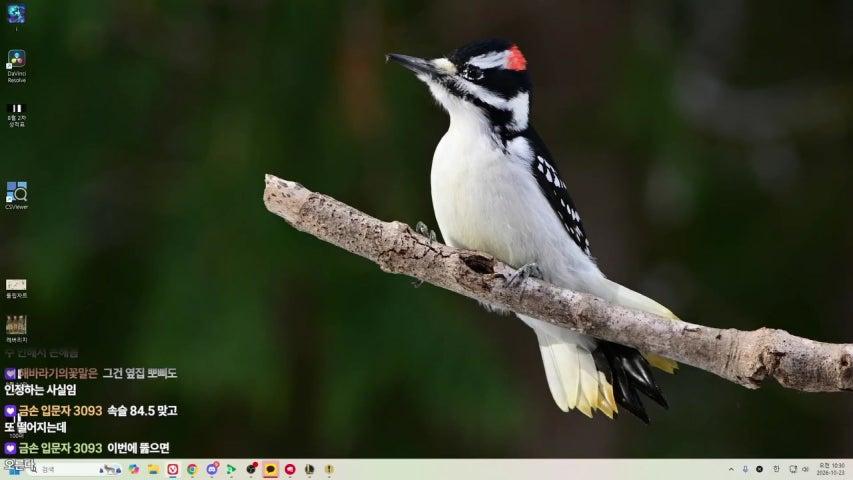Toggle the Korean IME 한 indicator
Viewport: 853px width, 480px height.
point(776,469)
